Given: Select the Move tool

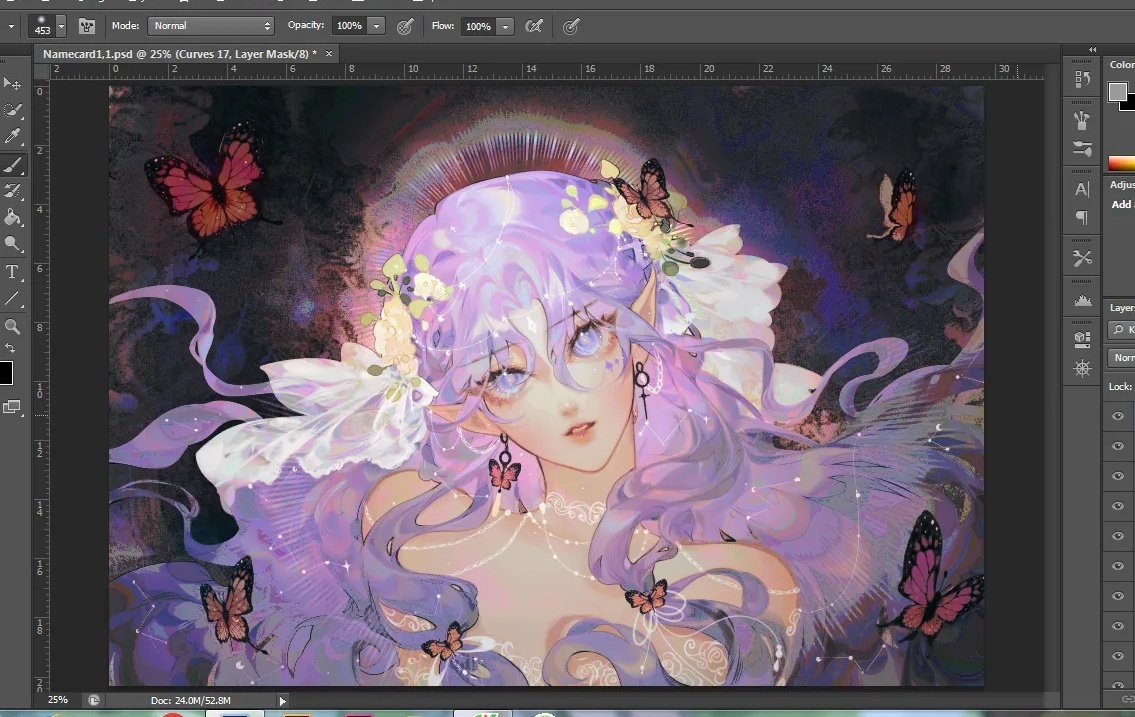Looking at the screenshot, I should (12, 84).
